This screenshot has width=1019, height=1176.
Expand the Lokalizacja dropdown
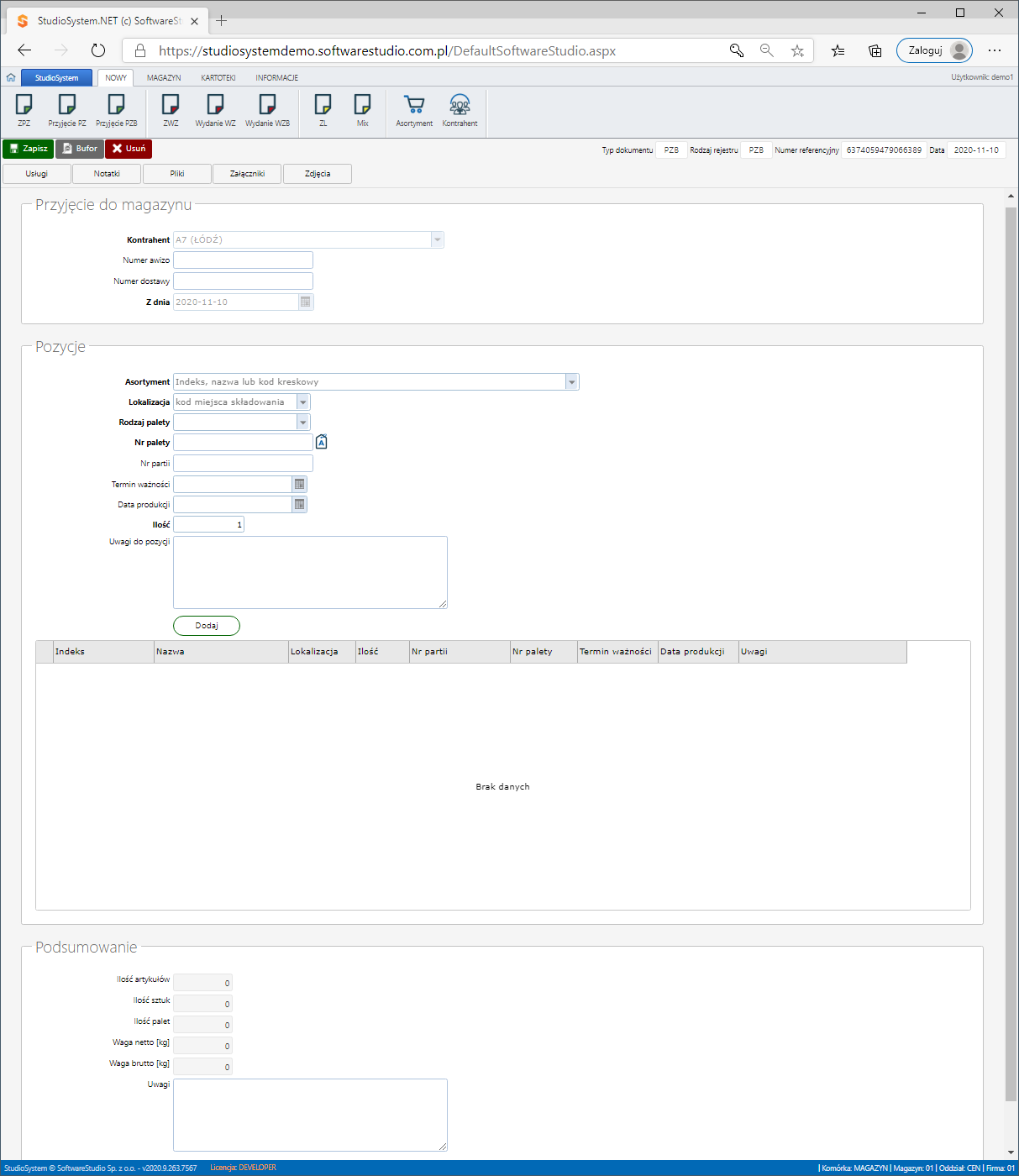303,402
